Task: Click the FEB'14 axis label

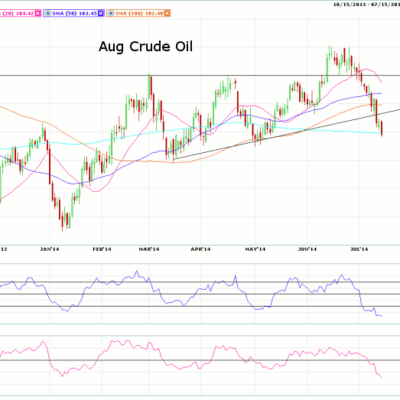Action: coord(102,249)
